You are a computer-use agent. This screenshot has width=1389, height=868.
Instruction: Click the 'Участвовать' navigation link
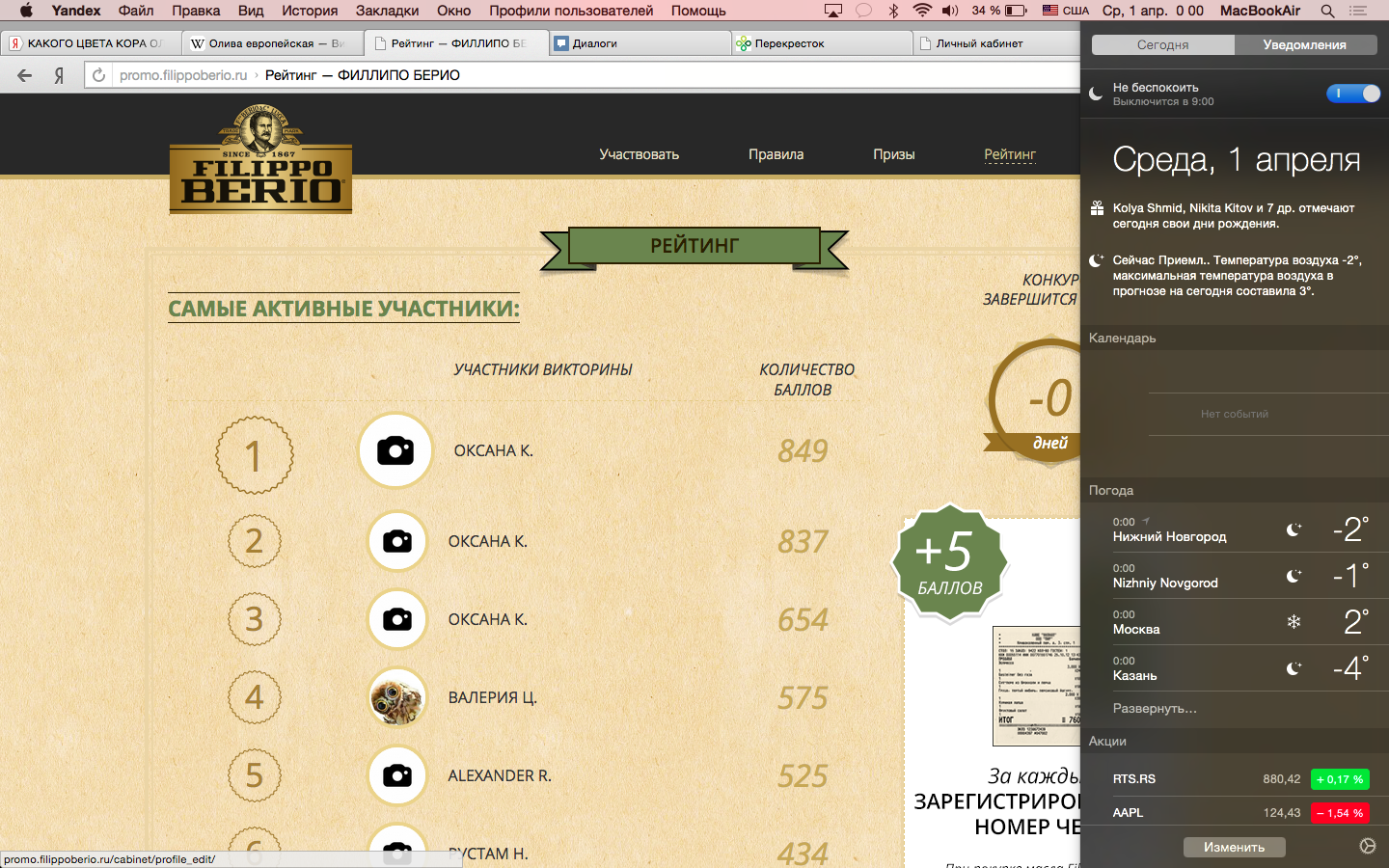tap(639, 154)
